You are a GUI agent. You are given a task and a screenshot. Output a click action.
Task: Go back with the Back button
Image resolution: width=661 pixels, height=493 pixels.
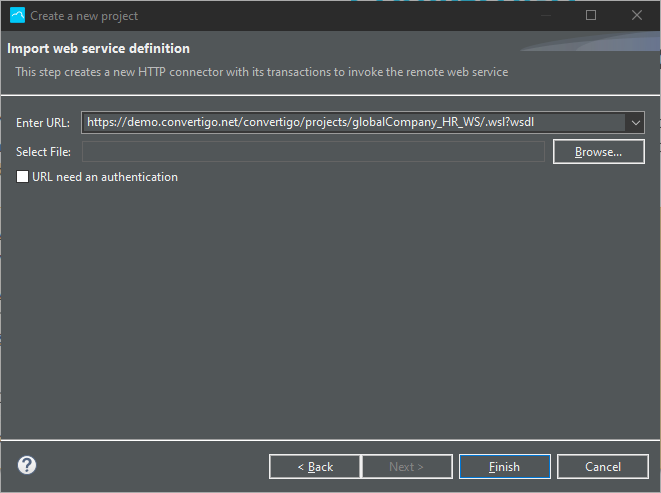tap(315, 467)
